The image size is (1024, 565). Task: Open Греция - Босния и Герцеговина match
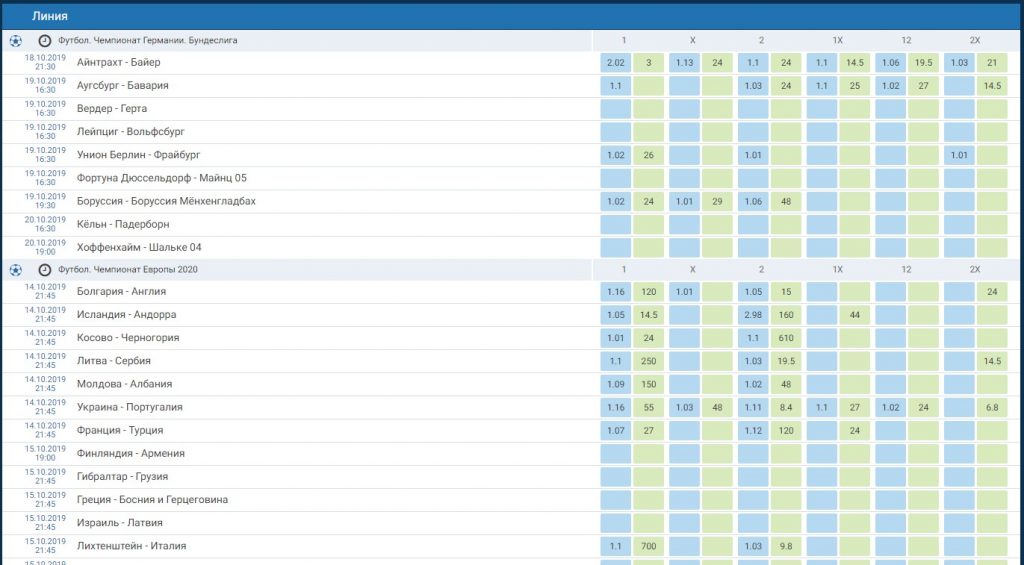click(x=152, y=500)
